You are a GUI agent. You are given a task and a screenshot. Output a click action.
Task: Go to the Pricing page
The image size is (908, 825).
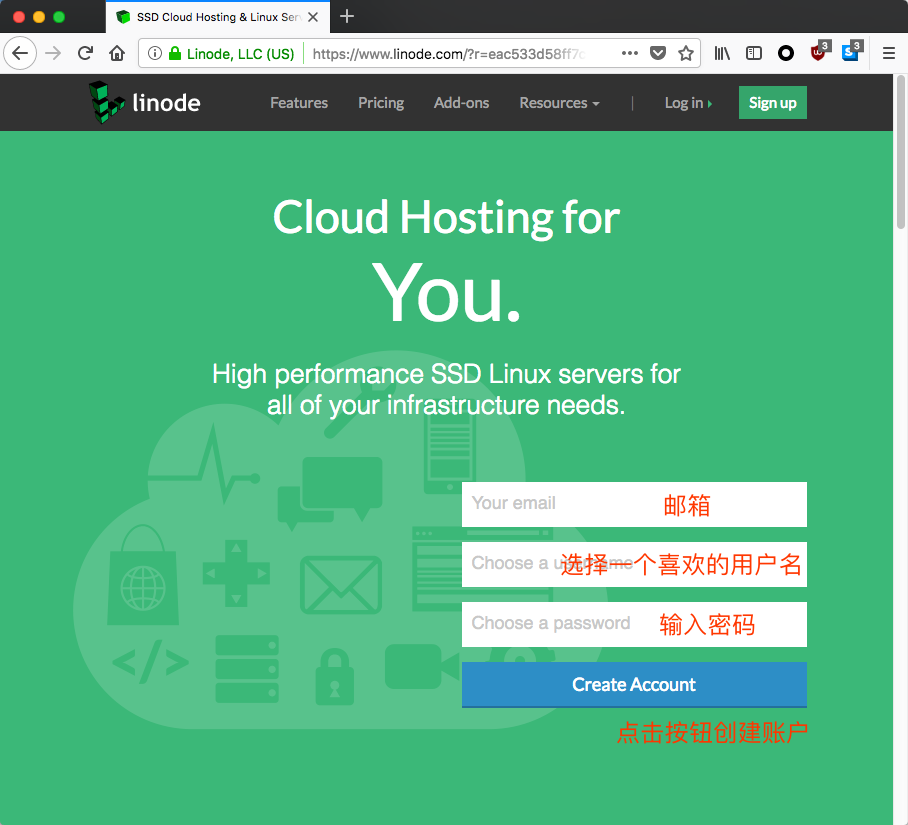click(381, 102)
